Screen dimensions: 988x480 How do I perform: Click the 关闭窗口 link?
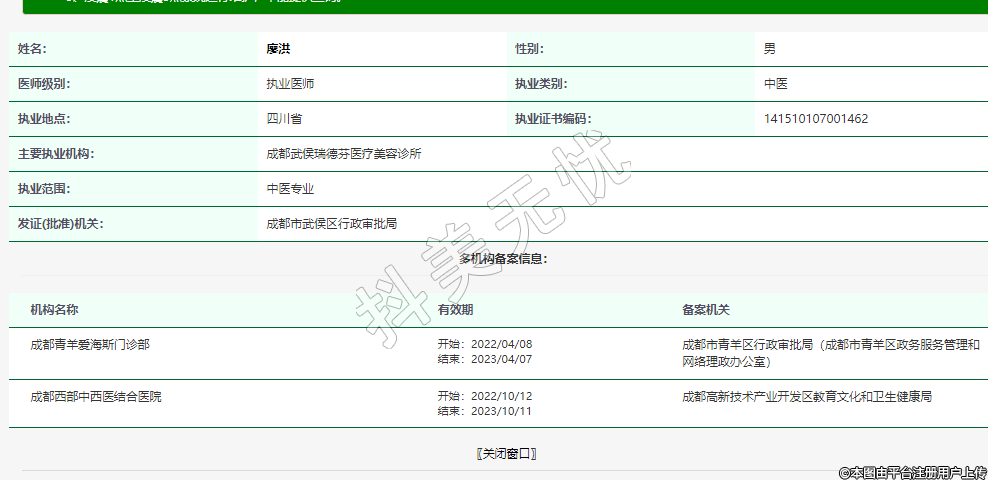(x=507, y=454)
